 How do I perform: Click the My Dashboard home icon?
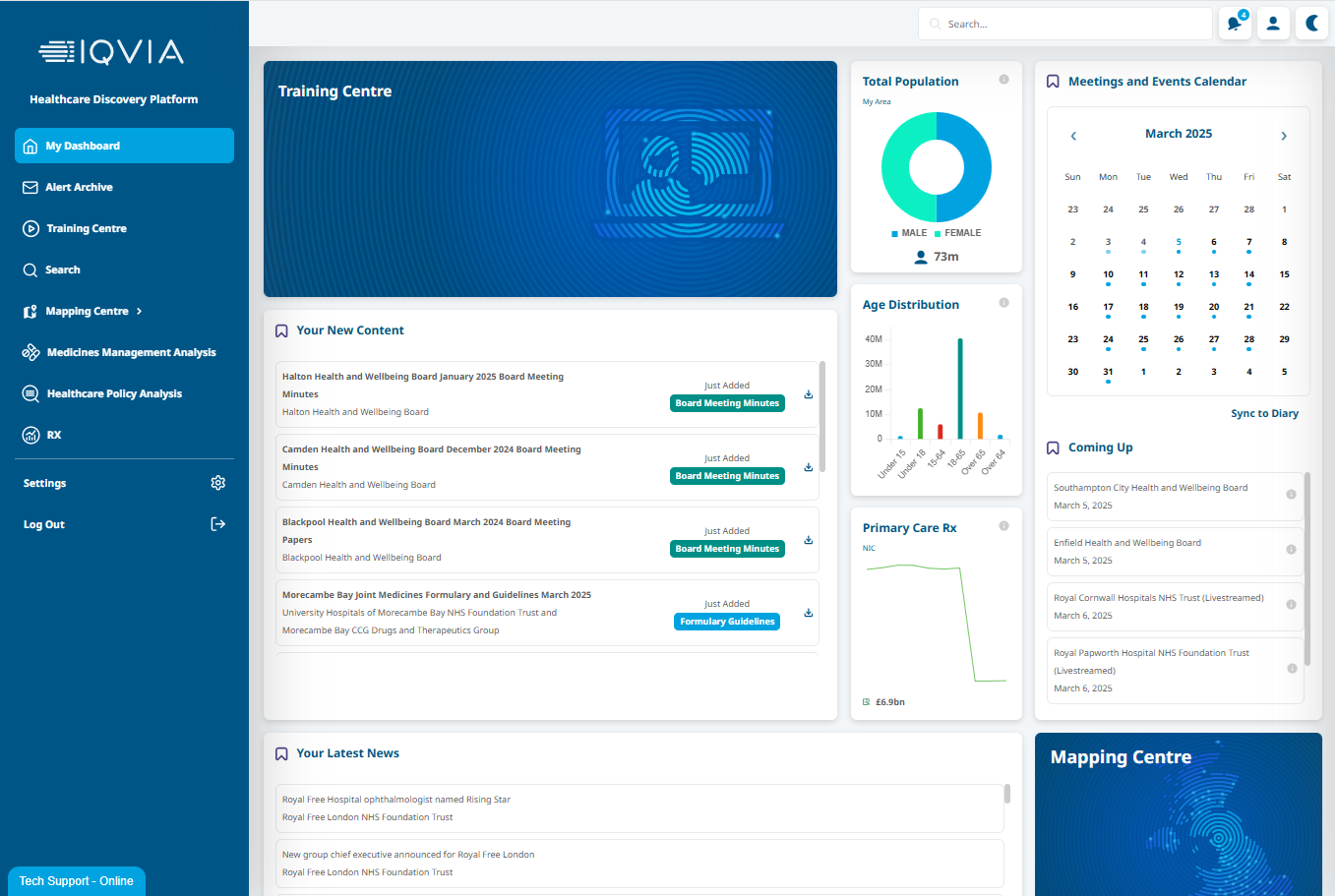point(30,146)
